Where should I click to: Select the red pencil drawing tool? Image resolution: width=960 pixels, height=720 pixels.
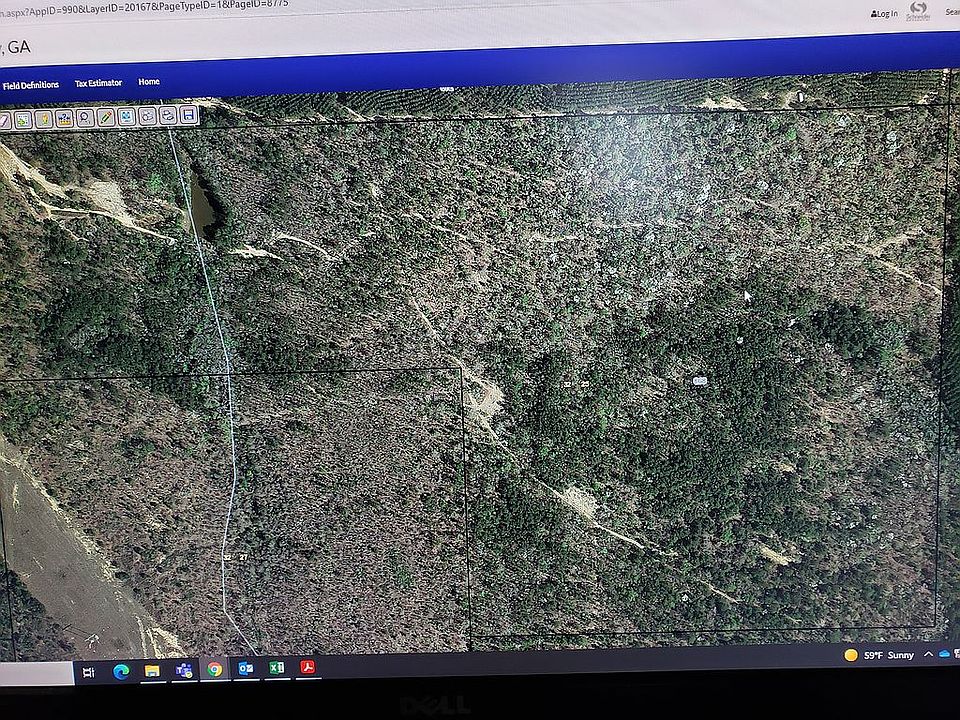103,117
